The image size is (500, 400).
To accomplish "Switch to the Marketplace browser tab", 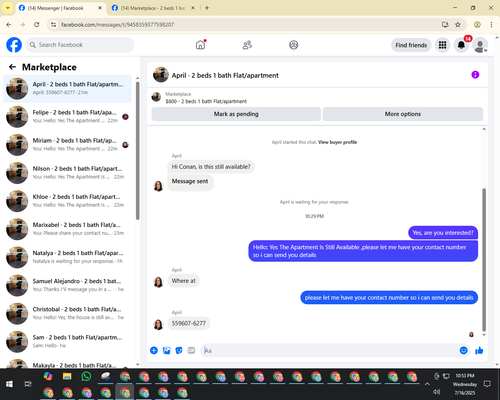I will pos(153,8).
